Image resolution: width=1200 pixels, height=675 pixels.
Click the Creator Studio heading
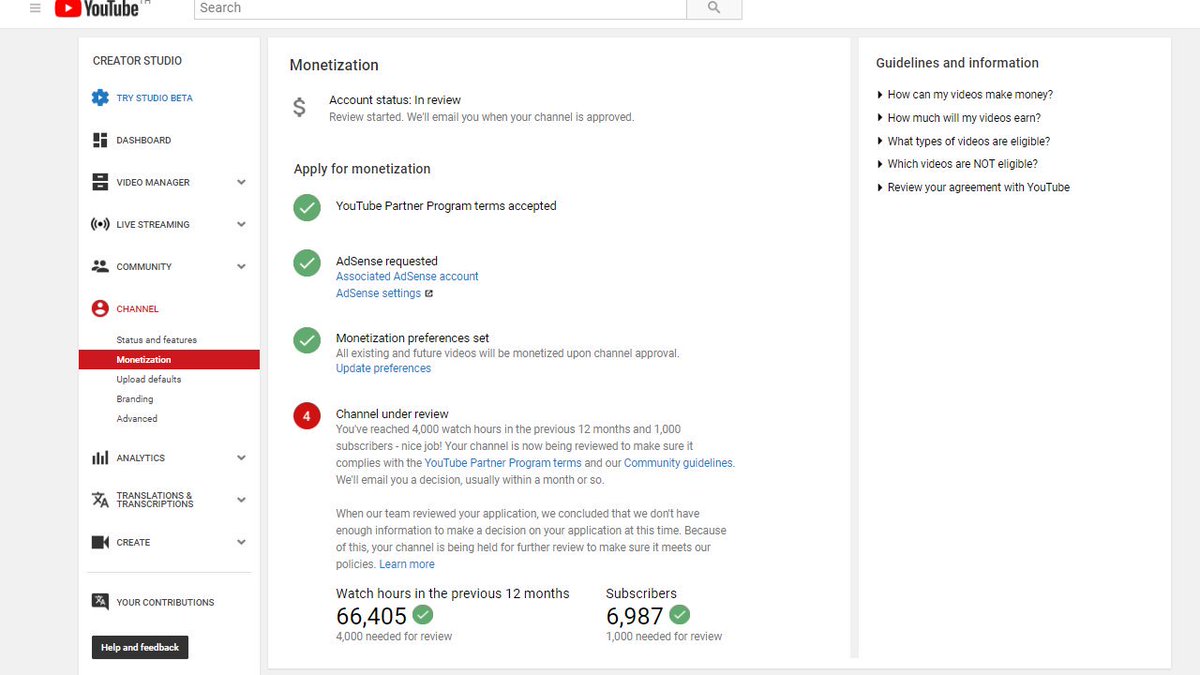pyautogui.click(x=137, y=61)
